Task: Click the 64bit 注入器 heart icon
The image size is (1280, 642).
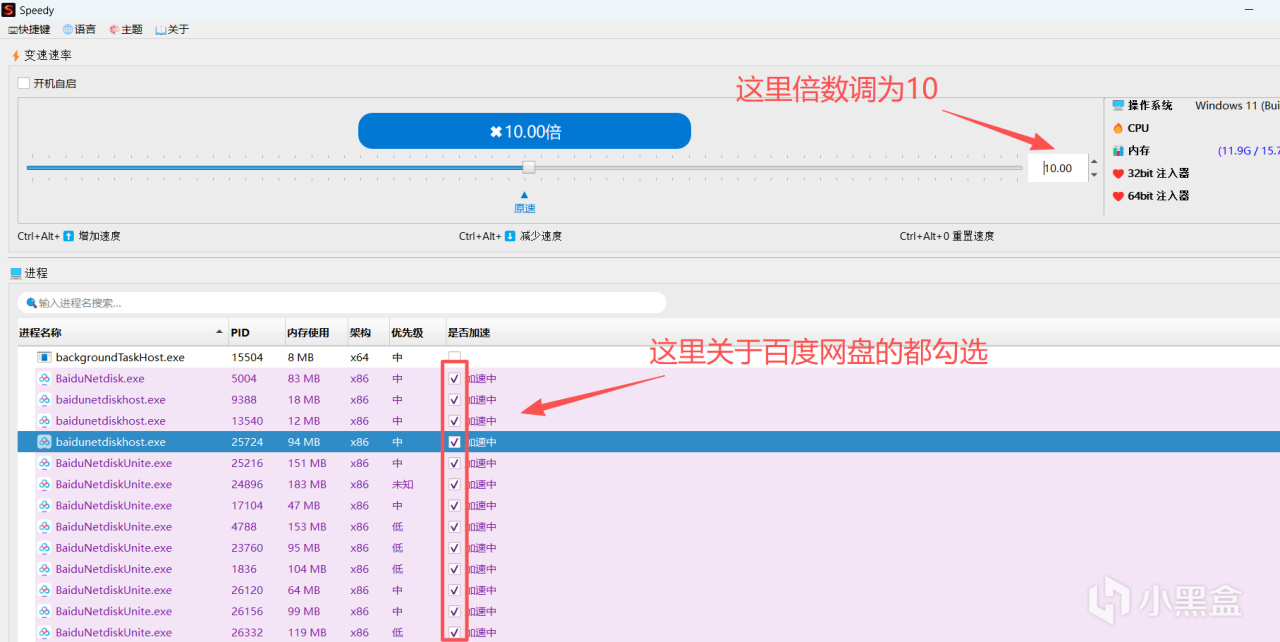Action: 1119,196
